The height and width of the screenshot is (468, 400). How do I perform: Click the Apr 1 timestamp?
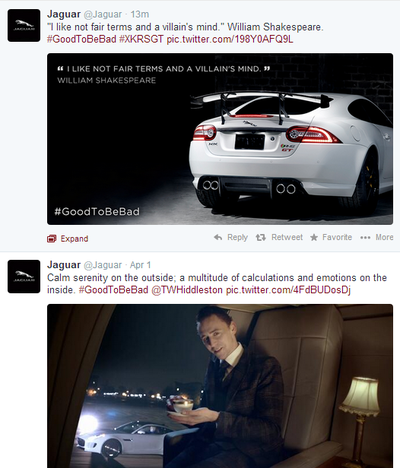coord(140,265)
